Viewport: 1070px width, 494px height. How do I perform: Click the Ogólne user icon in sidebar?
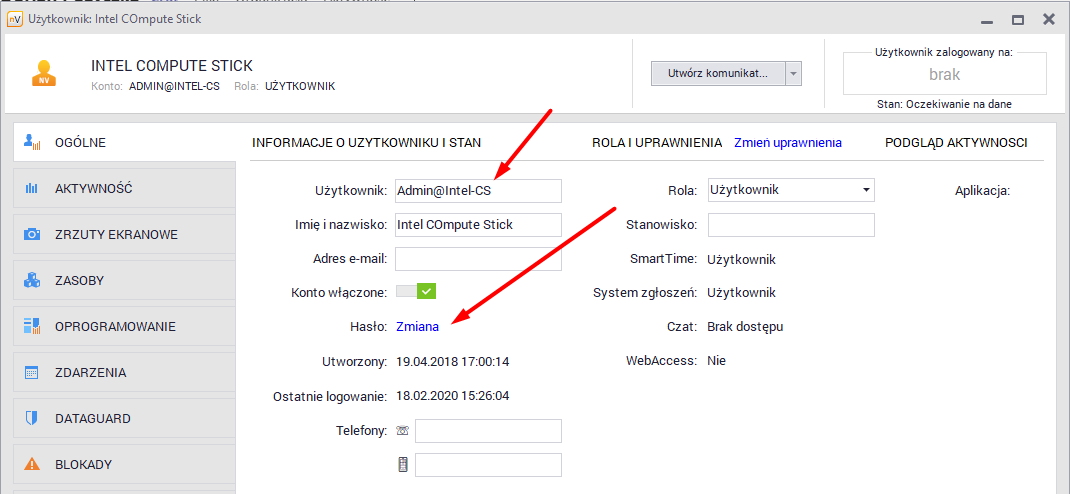[x=31, y=142]
